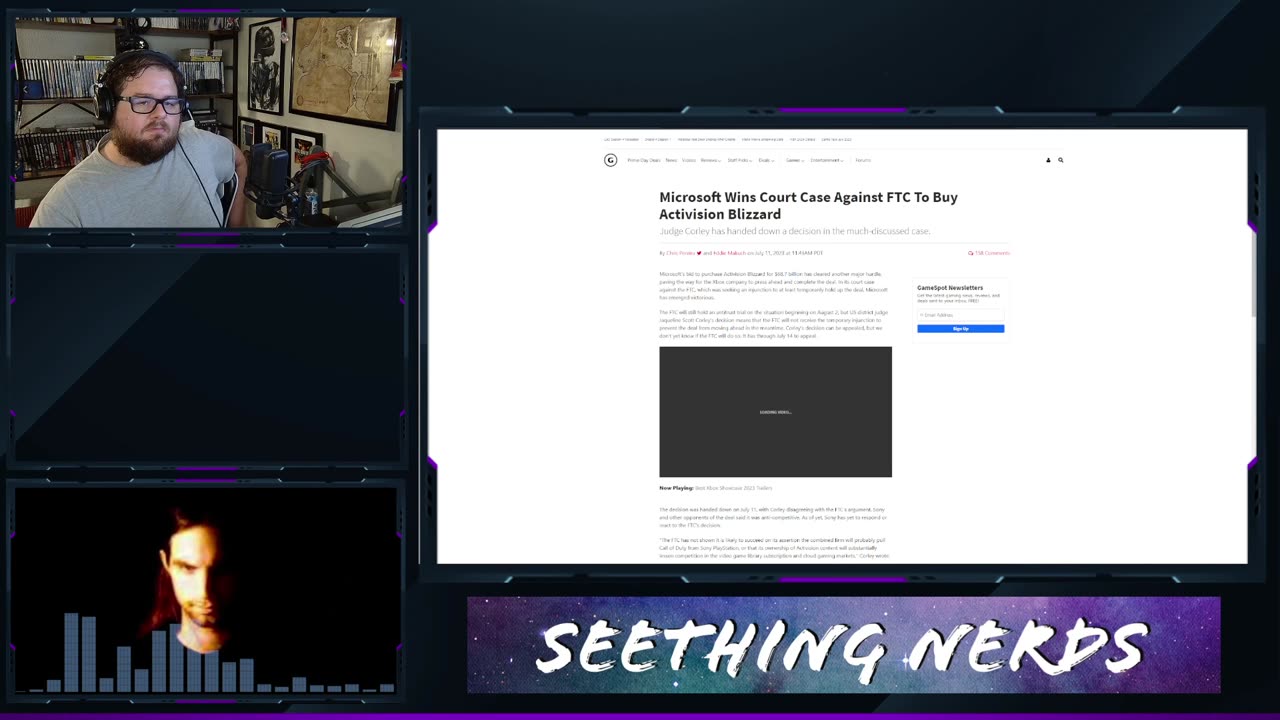1280x720 pixels.
Task: Expand the Reviews dropdown menu
Action: 711,160
